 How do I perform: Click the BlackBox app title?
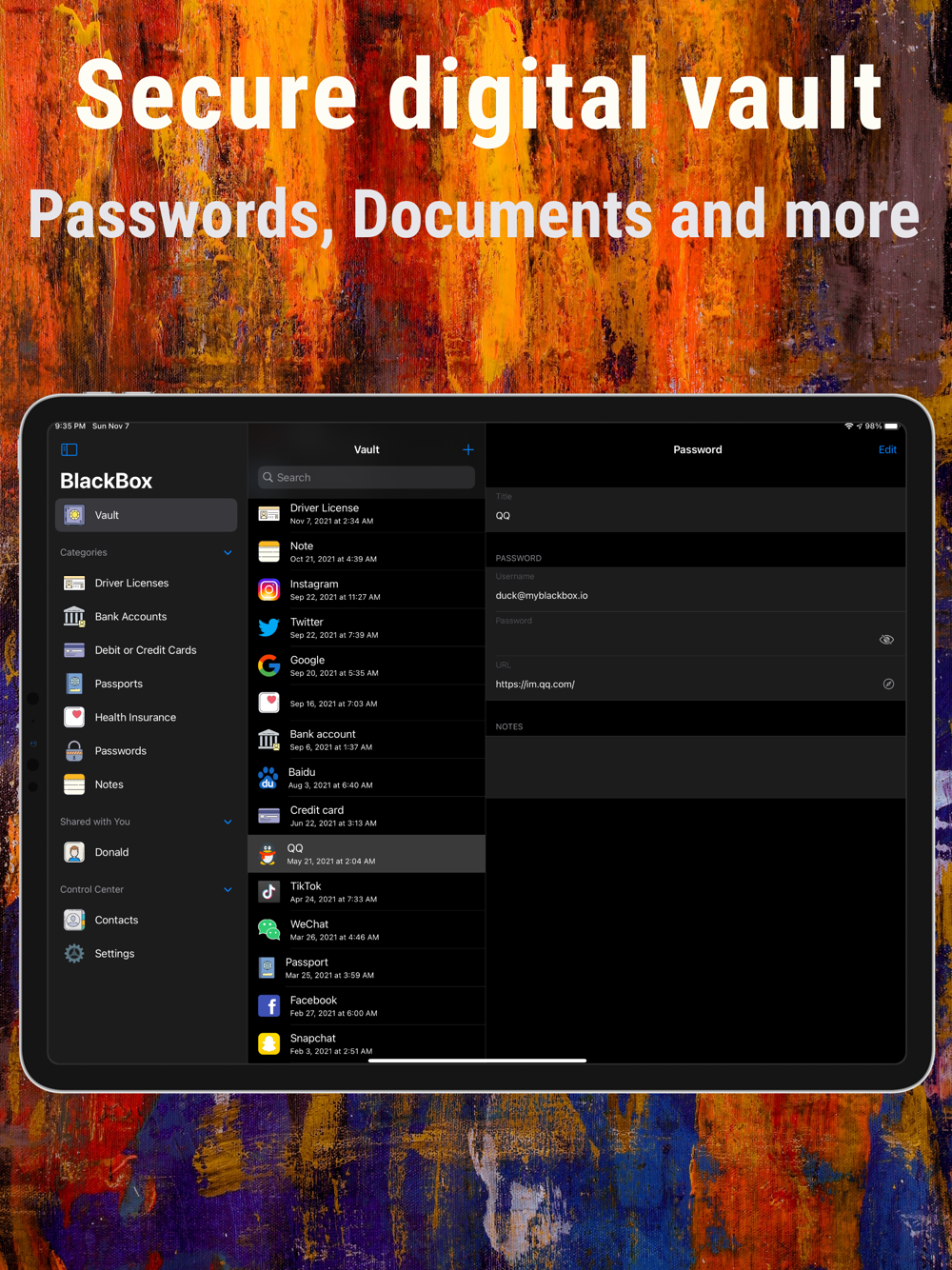click(106, 481)
